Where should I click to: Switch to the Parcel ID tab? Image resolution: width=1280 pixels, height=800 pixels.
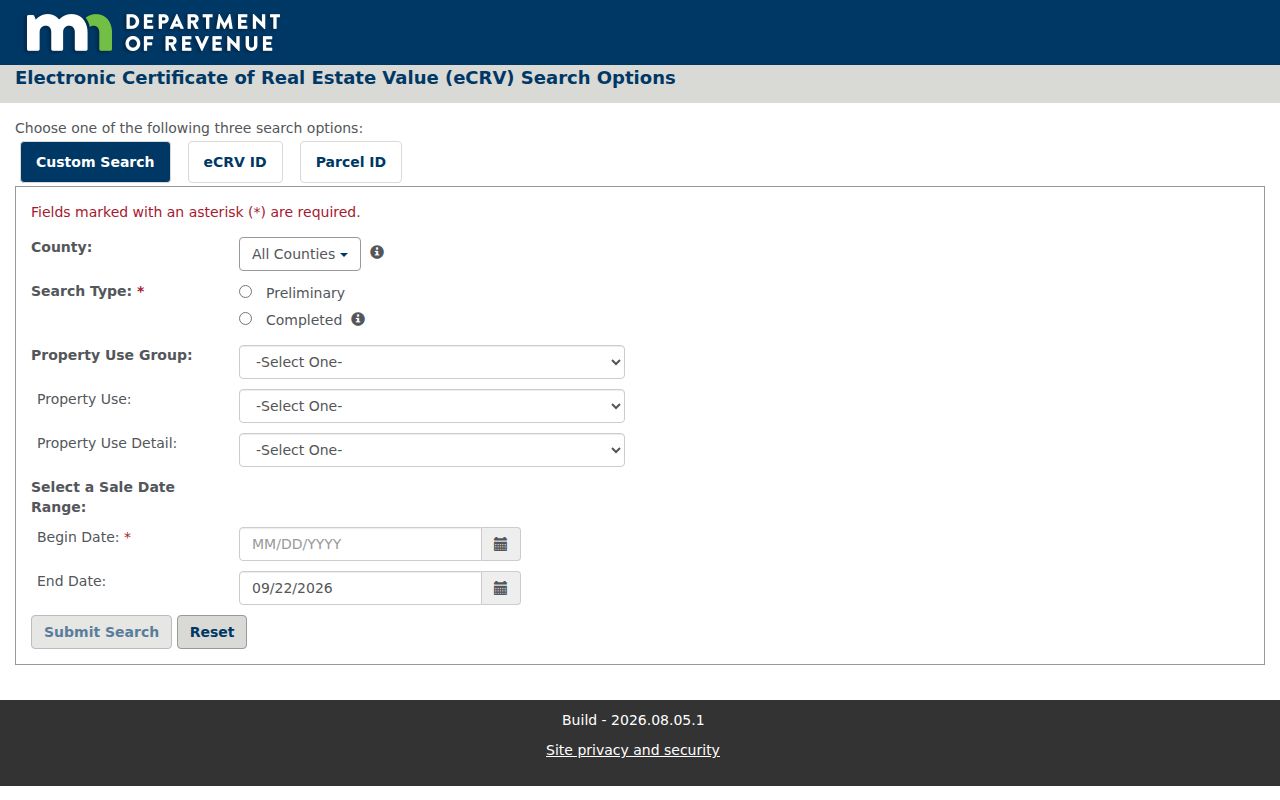(x=351, y=162)
